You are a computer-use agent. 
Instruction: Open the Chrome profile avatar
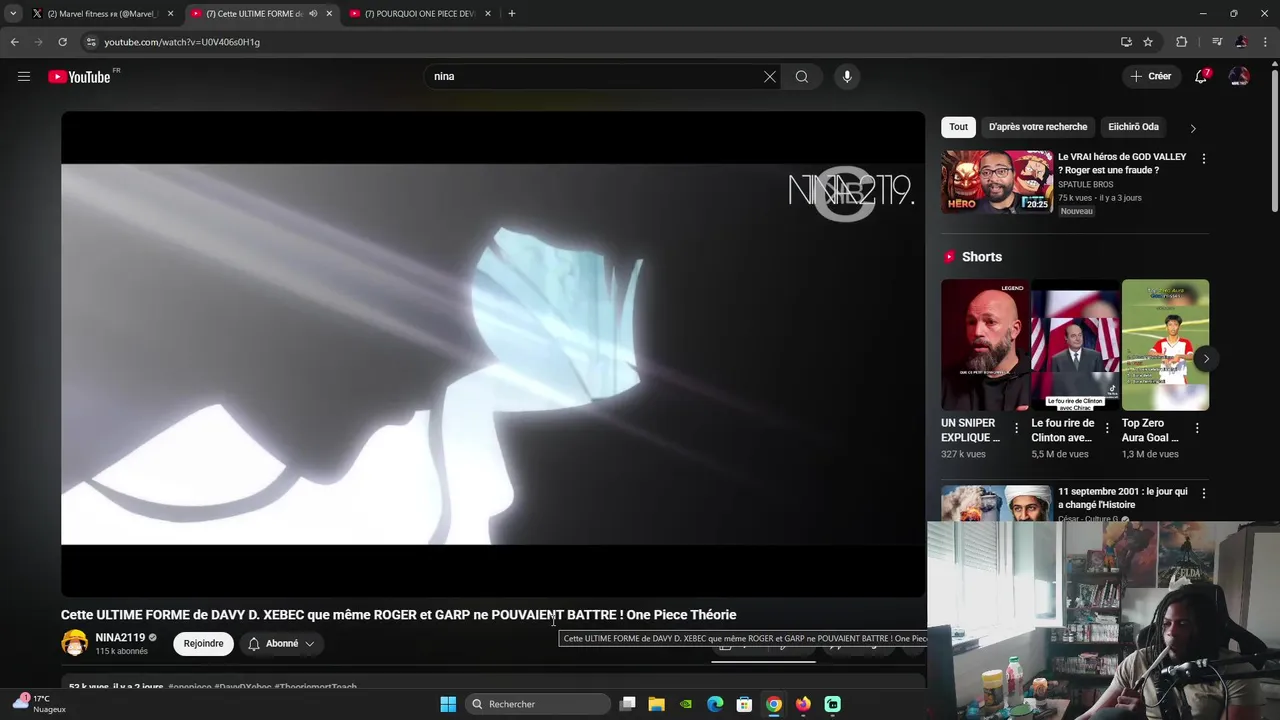[1241, 42]
